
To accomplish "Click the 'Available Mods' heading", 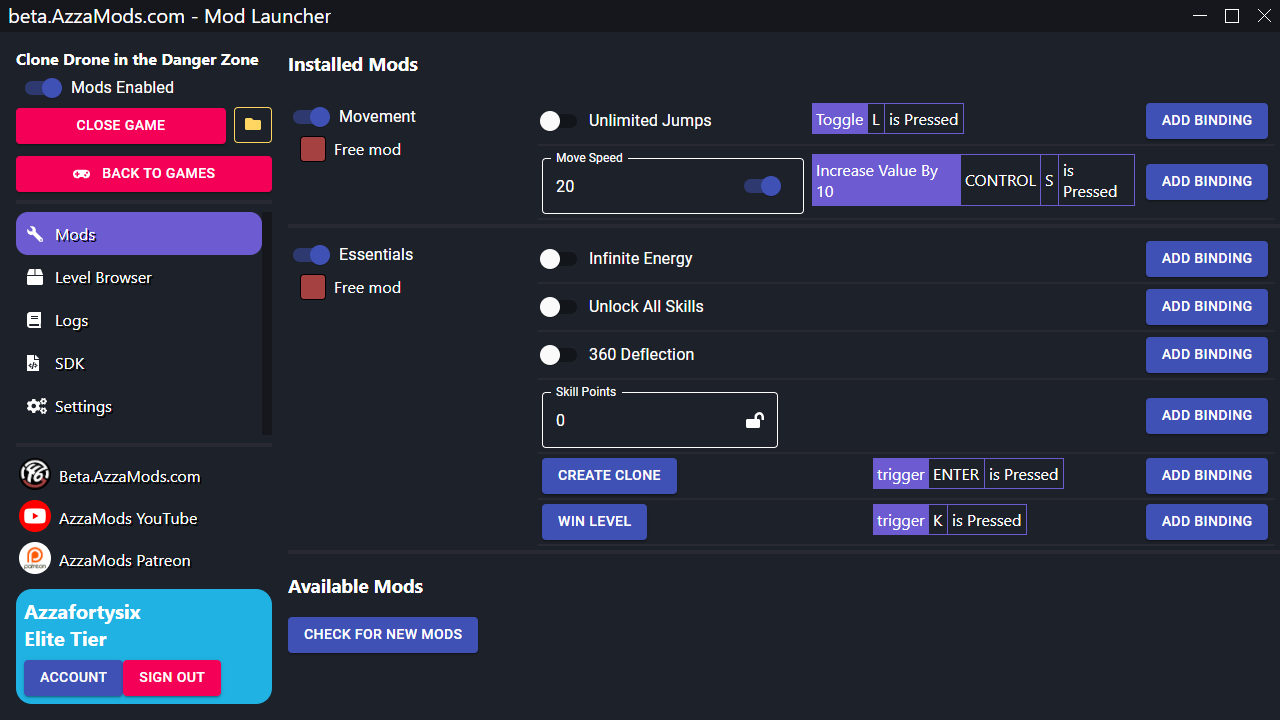I will click(x=356, y=587).
